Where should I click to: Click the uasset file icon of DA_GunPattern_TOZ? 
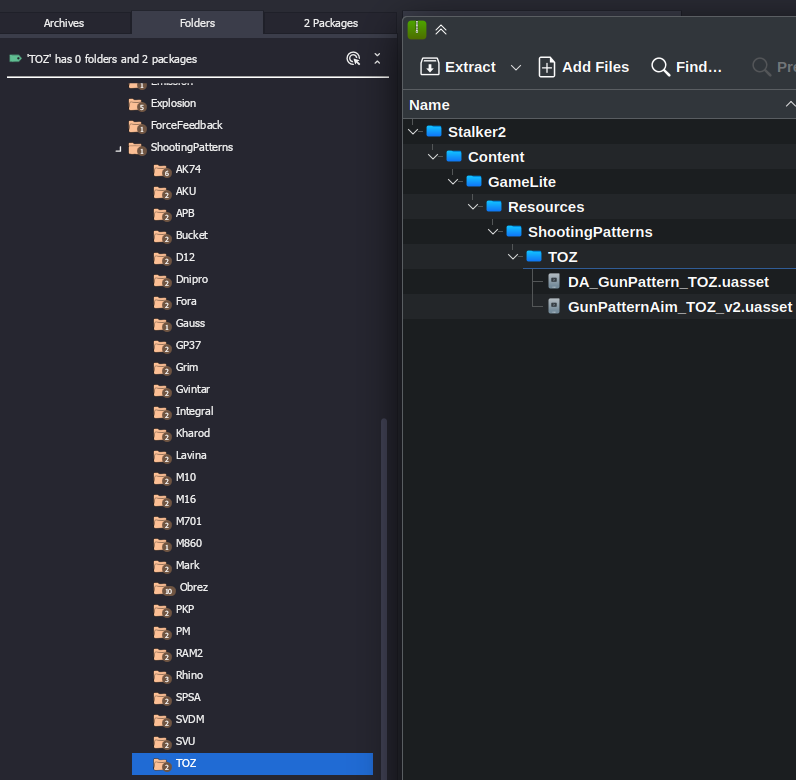coord(554,281)
